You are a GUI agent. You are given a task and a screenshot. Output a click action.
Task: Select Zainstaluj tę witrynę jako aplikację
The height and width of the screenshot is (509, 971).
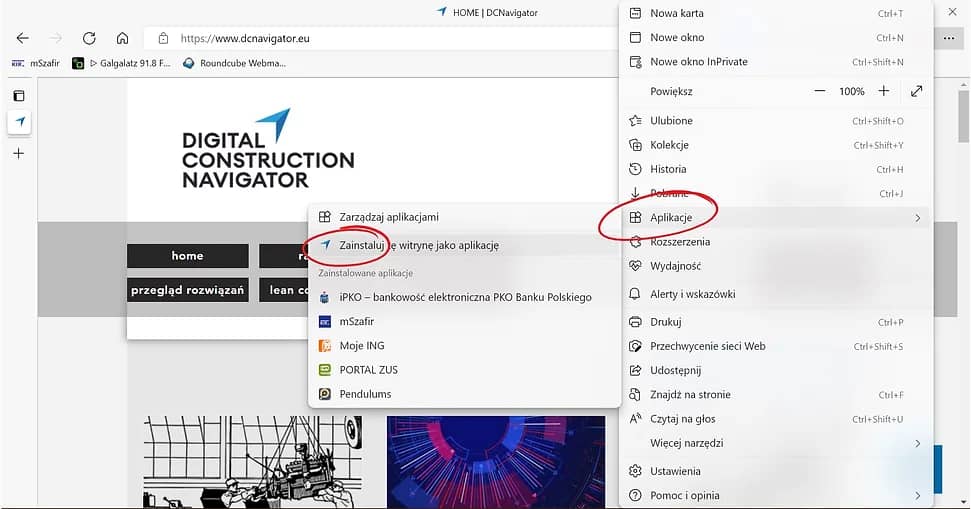point(463,245)
